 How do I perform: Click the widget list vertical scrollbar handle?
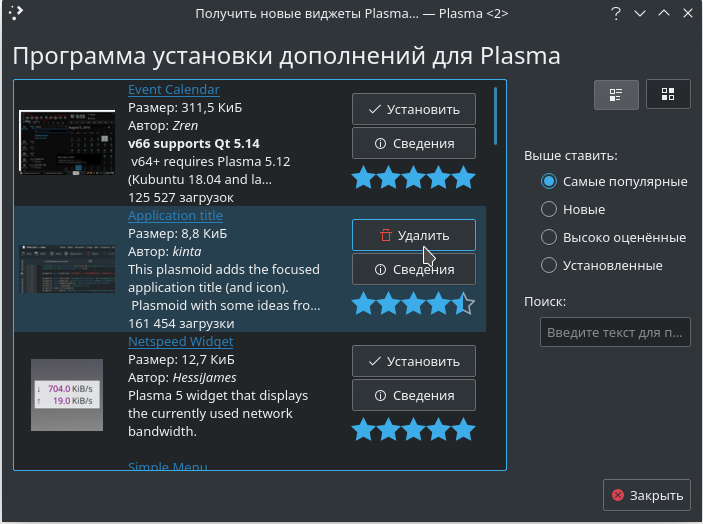pos(495,116)
